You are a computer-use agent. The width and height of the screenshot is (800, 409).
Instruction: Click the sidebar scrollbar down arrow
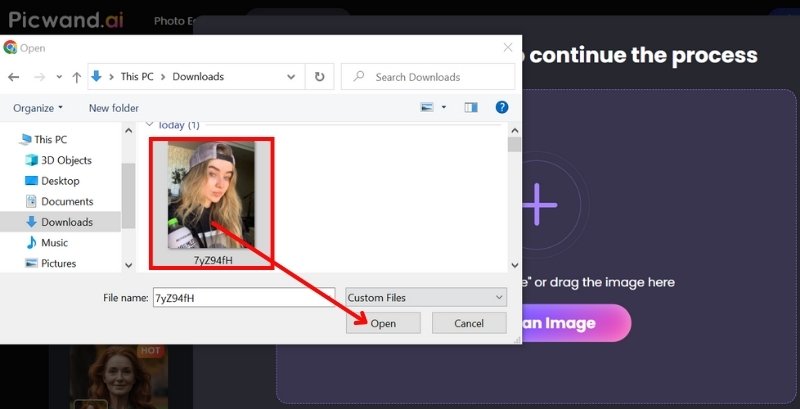click(x=129, y=265)
